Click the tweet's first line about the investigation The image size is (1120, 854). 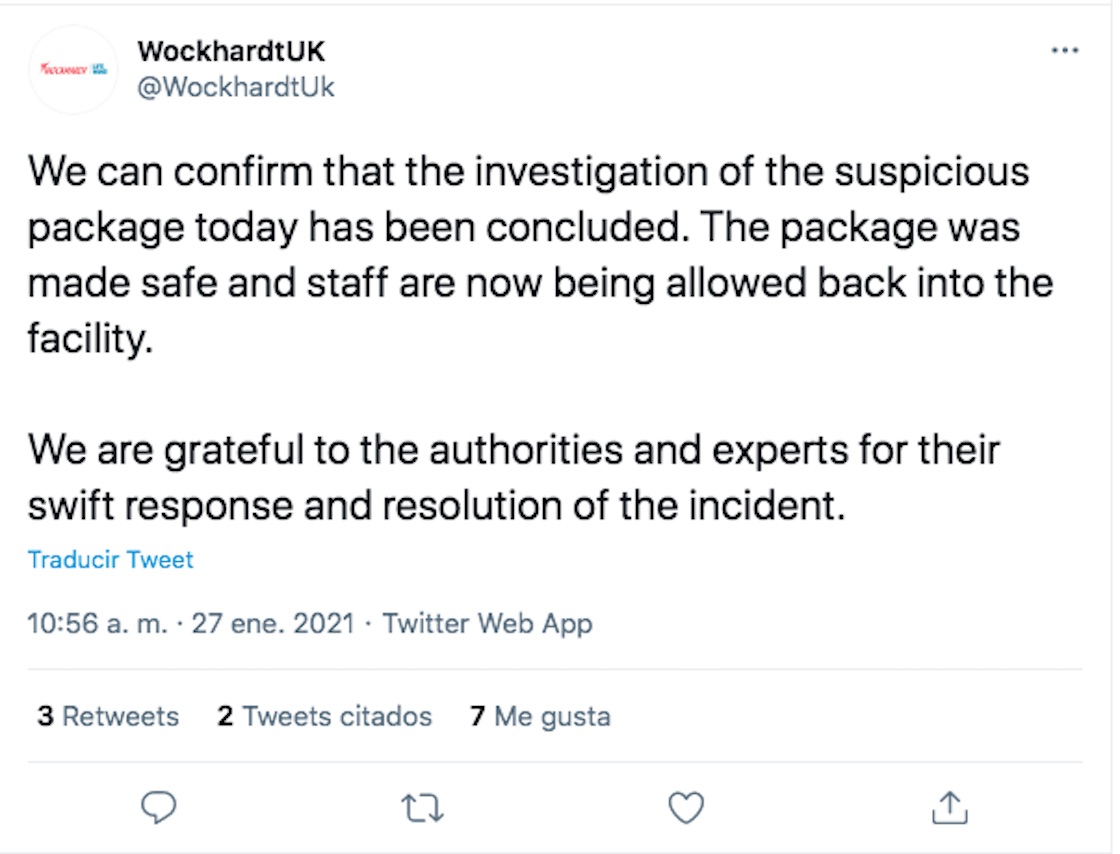click(528, 172)
